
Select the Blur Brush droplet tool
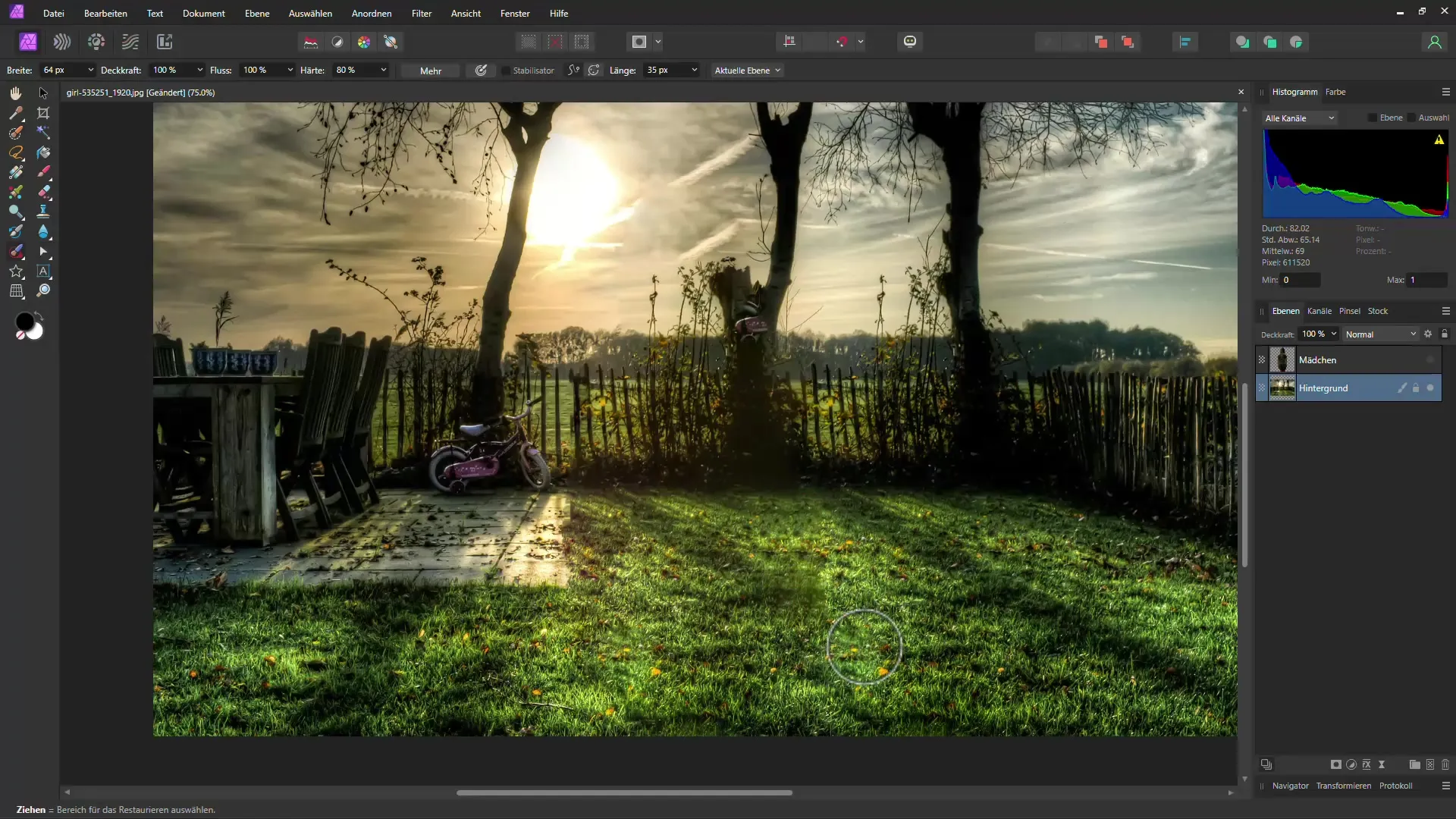[x=43, y=231]
